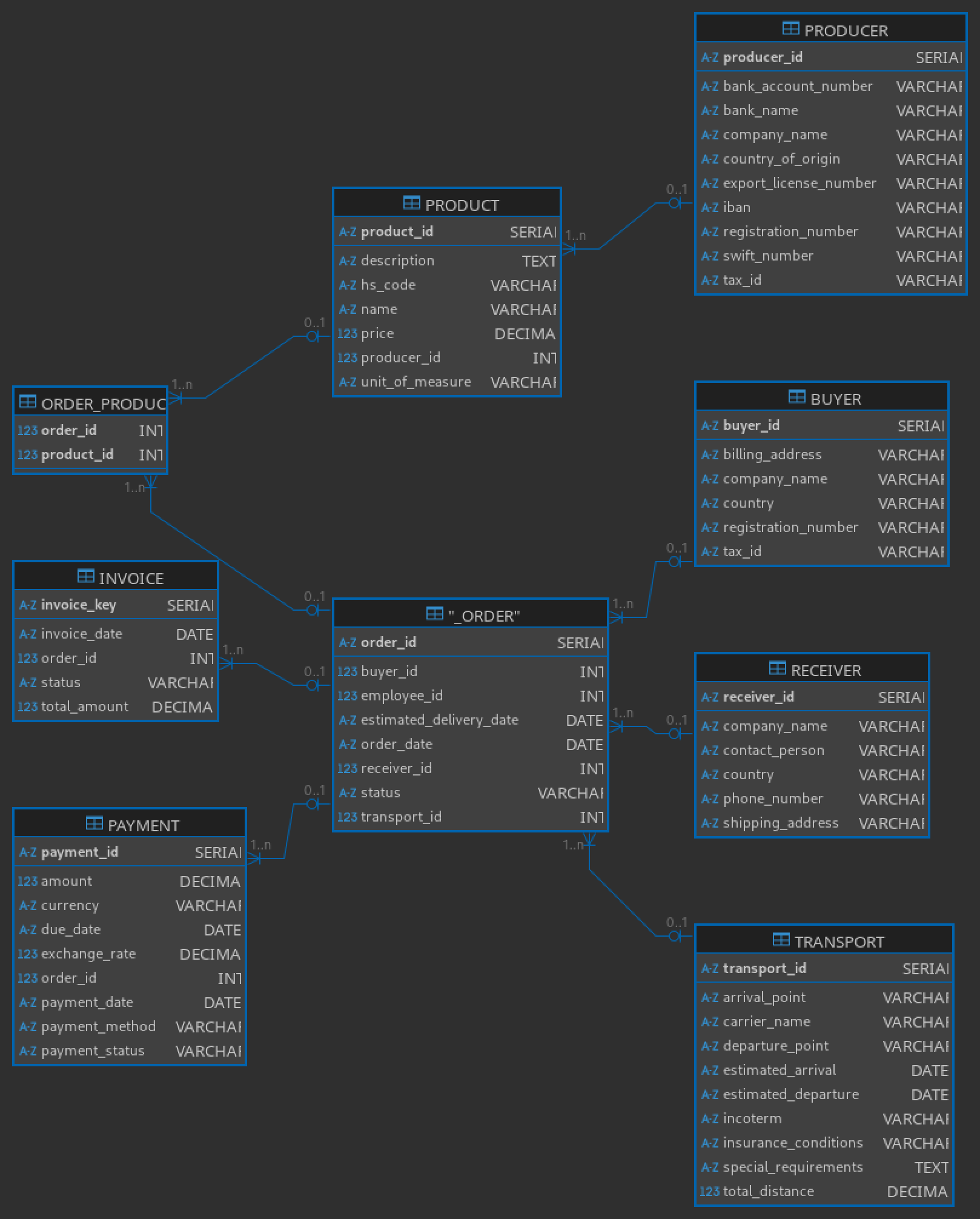
Task: Select the contact_person column in RECEIVER
Action: click(773, 751)
